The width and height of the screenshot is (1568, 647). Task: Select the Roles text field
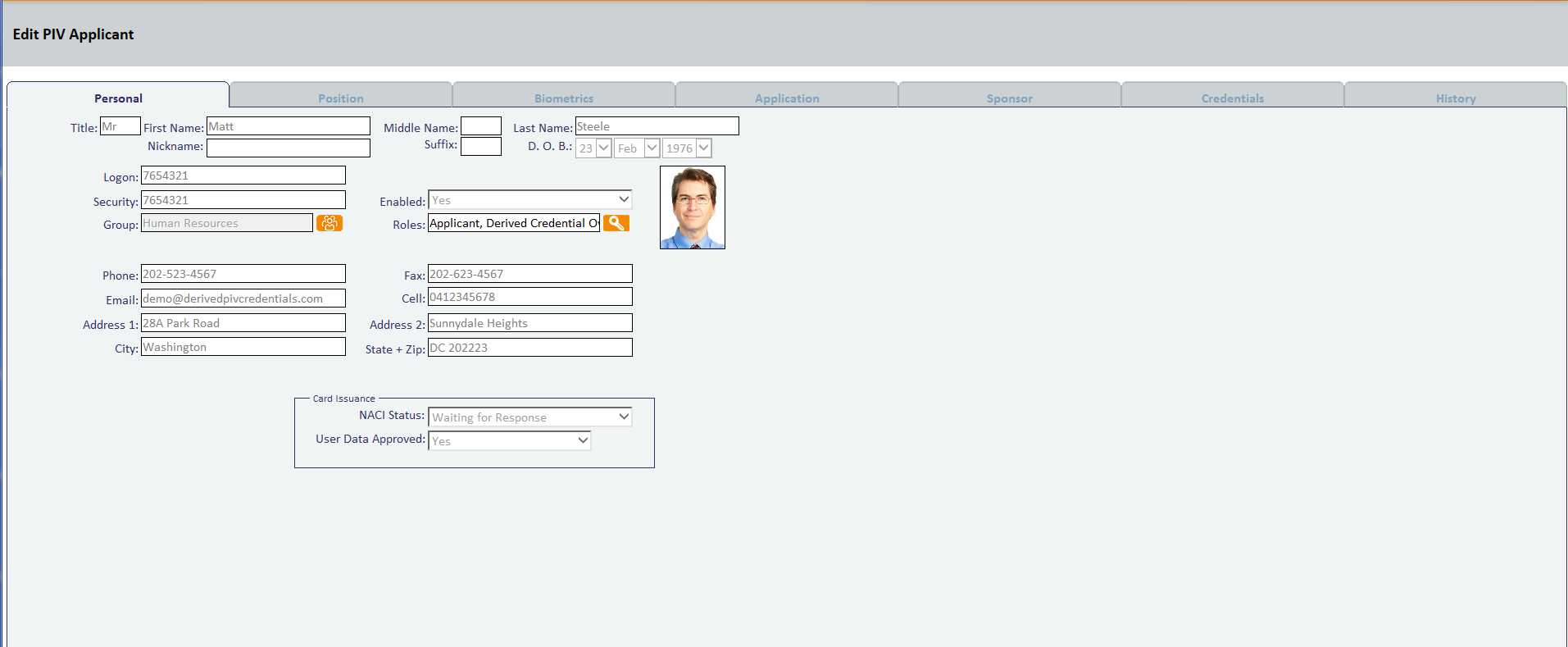coord(513,223)
